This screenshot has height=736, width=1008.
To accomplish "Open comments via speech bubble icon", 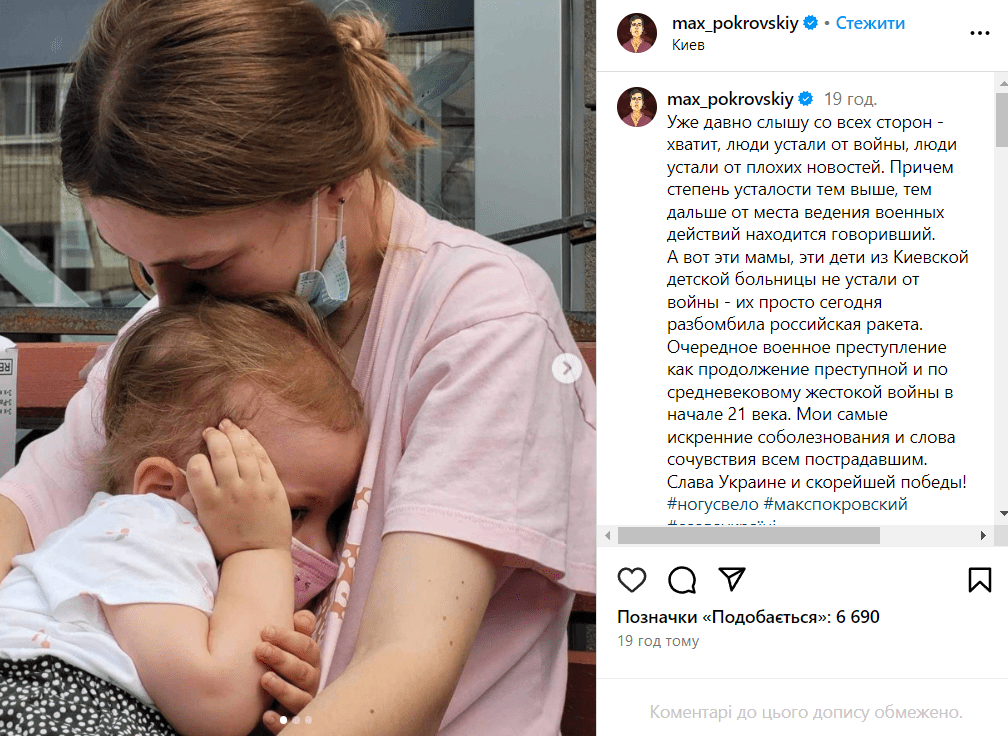I will tap(682, 580).
